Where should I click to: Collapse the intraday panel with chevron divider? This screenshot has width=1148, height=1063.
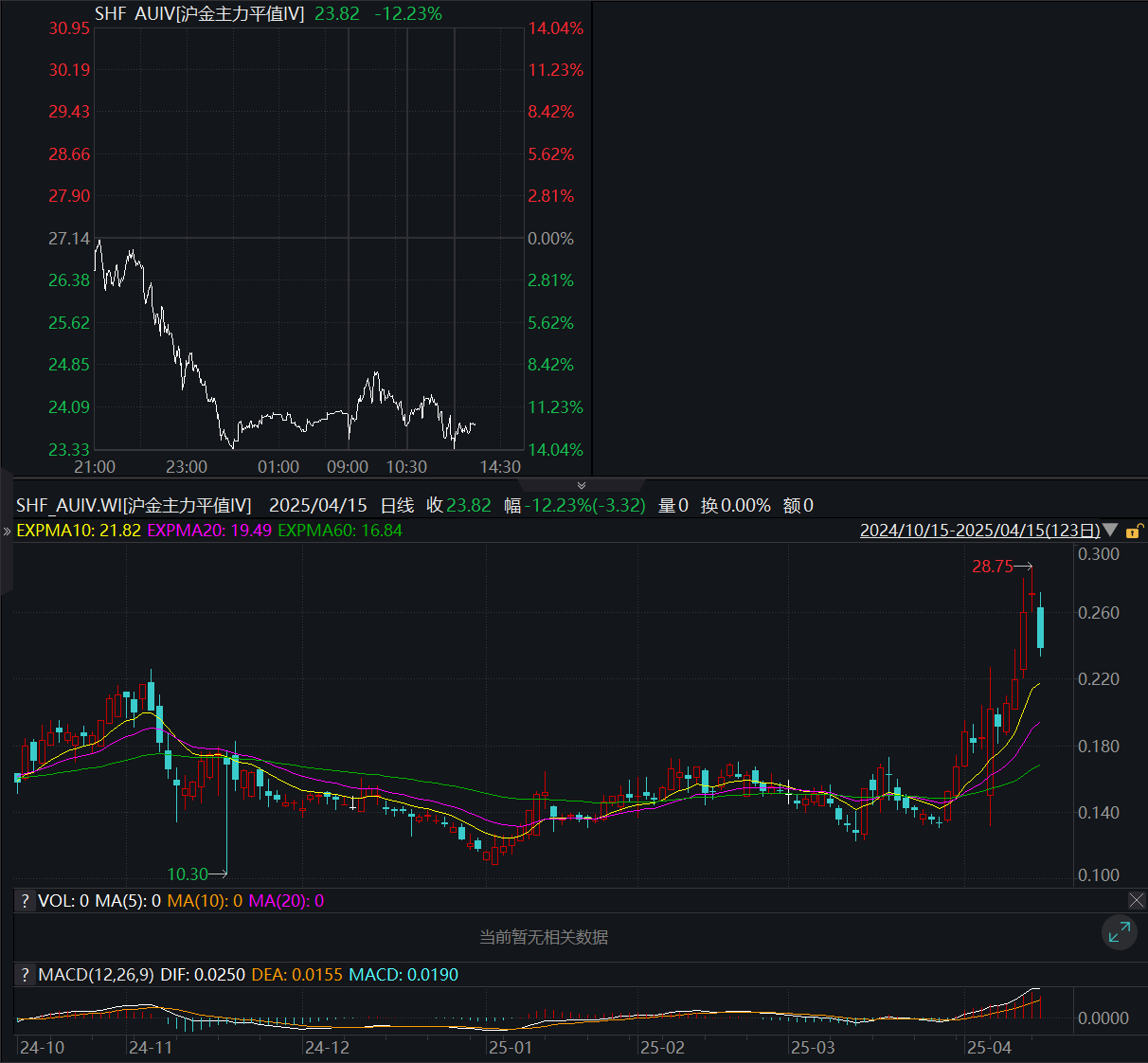(581, 485)
